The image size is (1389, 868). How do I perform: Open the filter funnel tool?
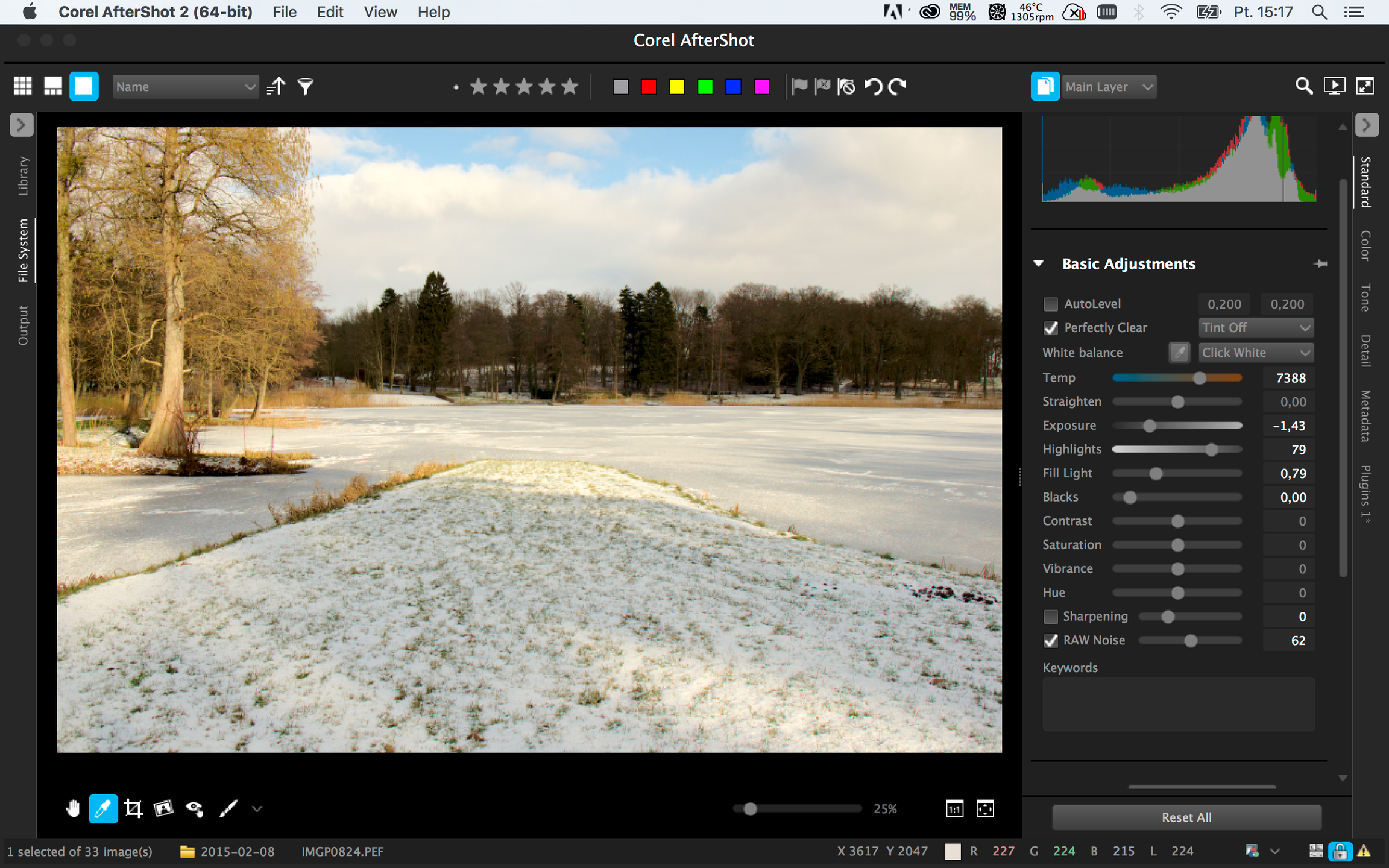coord(306,87)
